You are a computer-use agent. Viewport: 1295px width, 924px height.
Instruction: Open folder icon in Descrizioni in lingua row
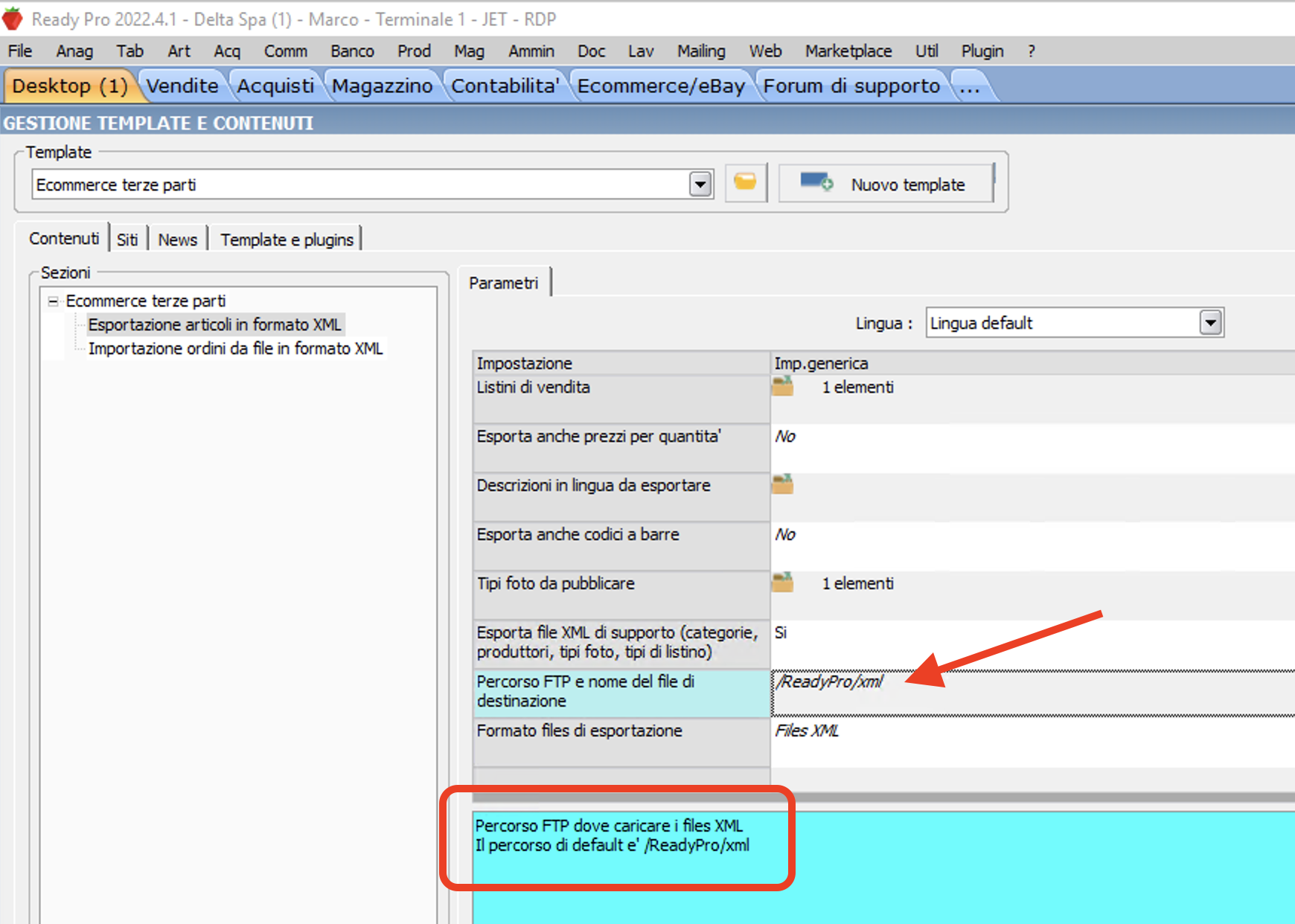pyautogui.click(x=782, y=484)
